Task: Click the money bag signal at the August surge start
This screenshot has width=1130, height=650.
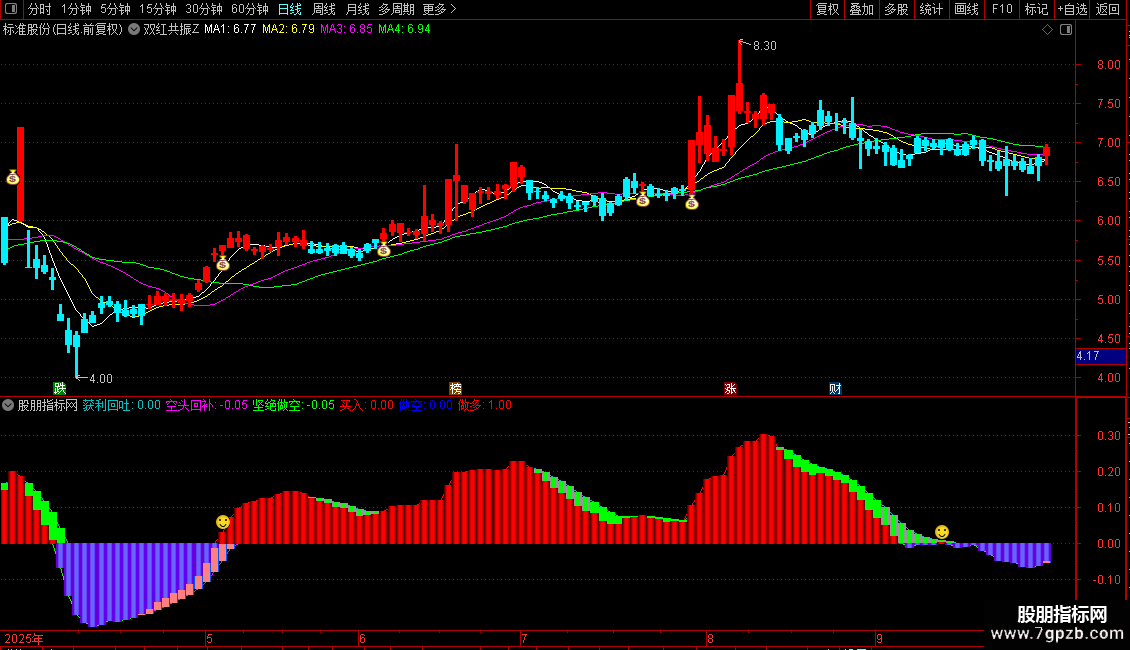Action: (692, 202)
